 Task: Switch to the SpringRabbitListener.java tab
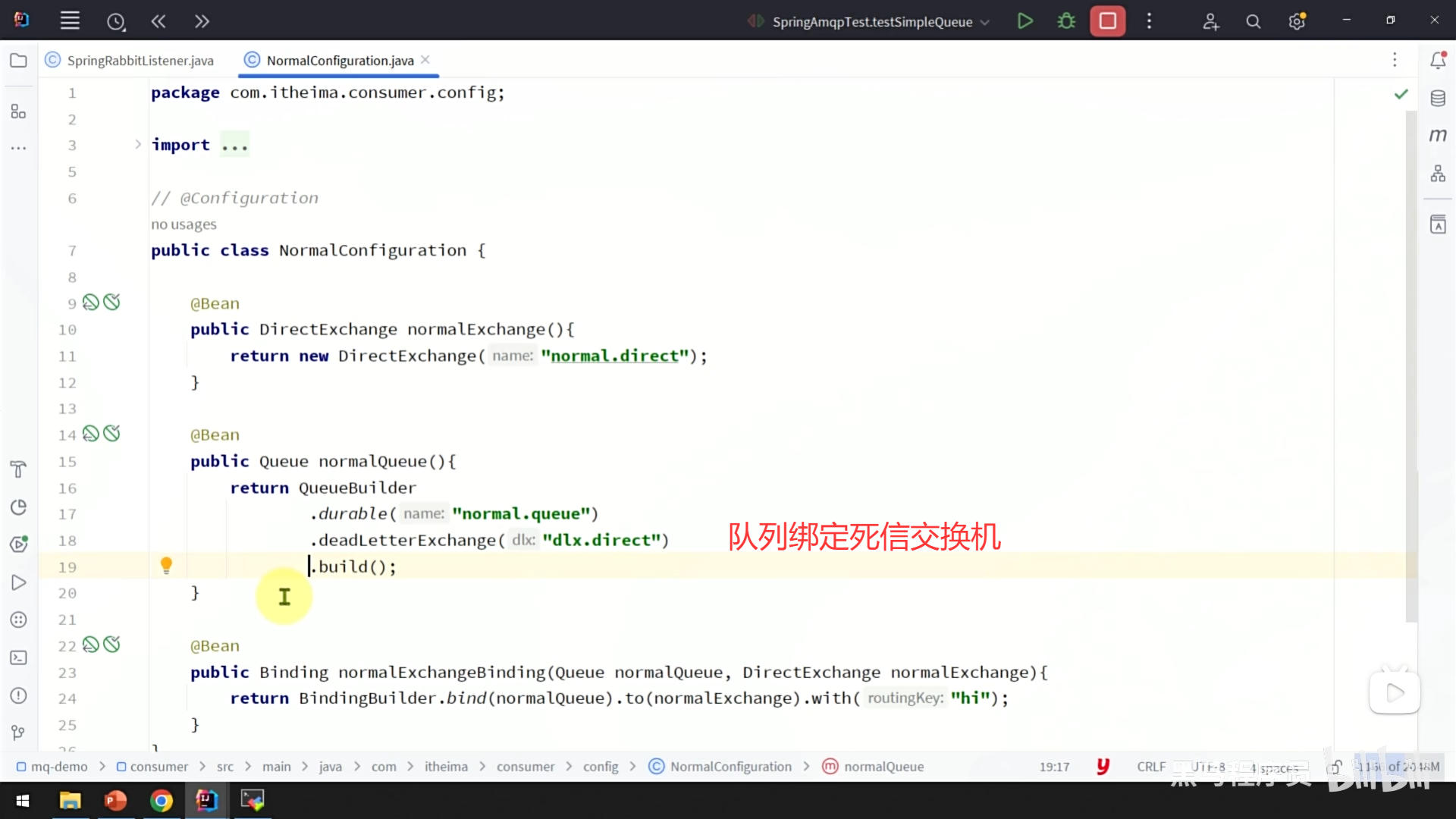140,61
